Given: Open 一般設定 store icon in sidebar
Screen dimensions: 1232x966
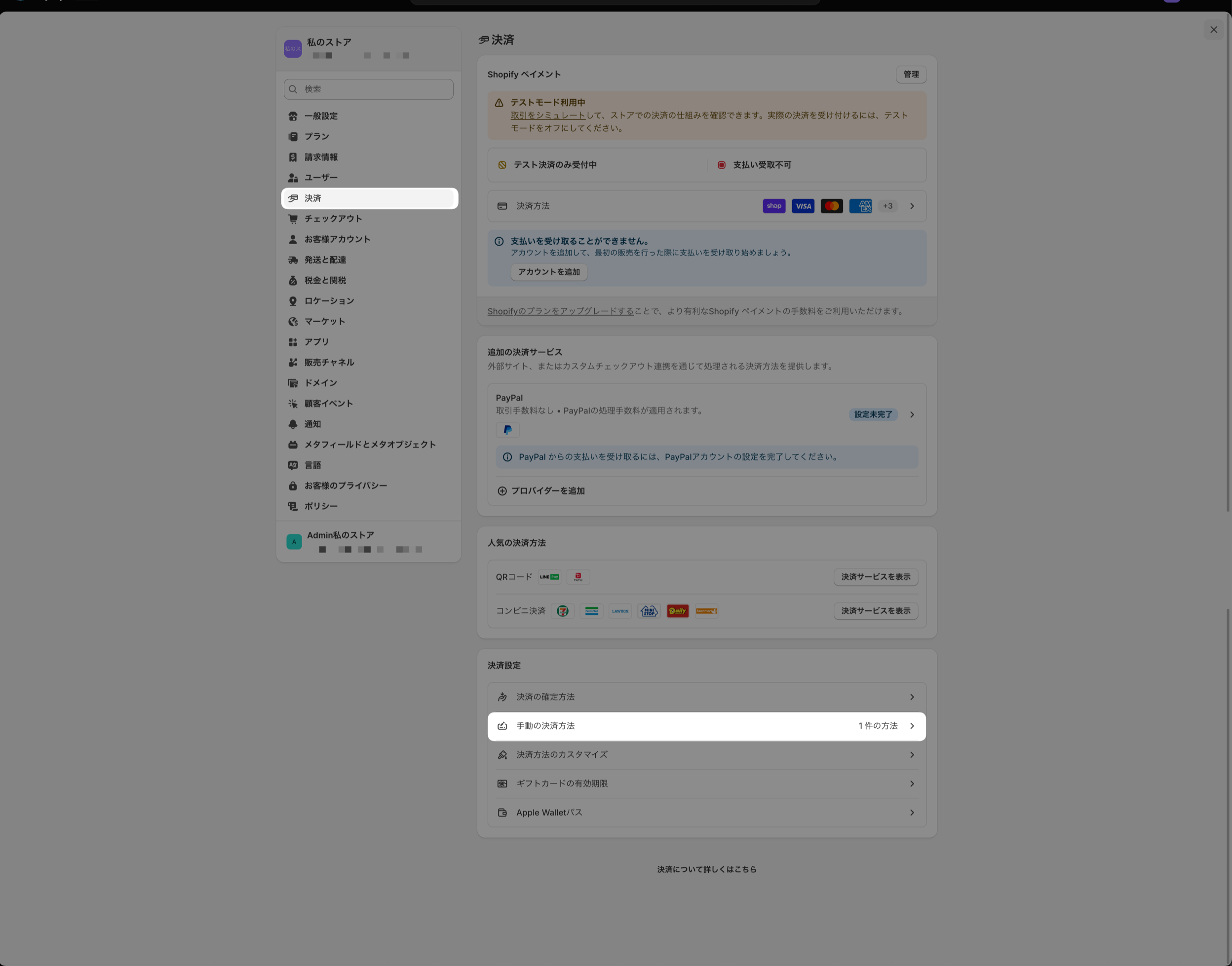Looking at the screenshot, I should (293, 116).
